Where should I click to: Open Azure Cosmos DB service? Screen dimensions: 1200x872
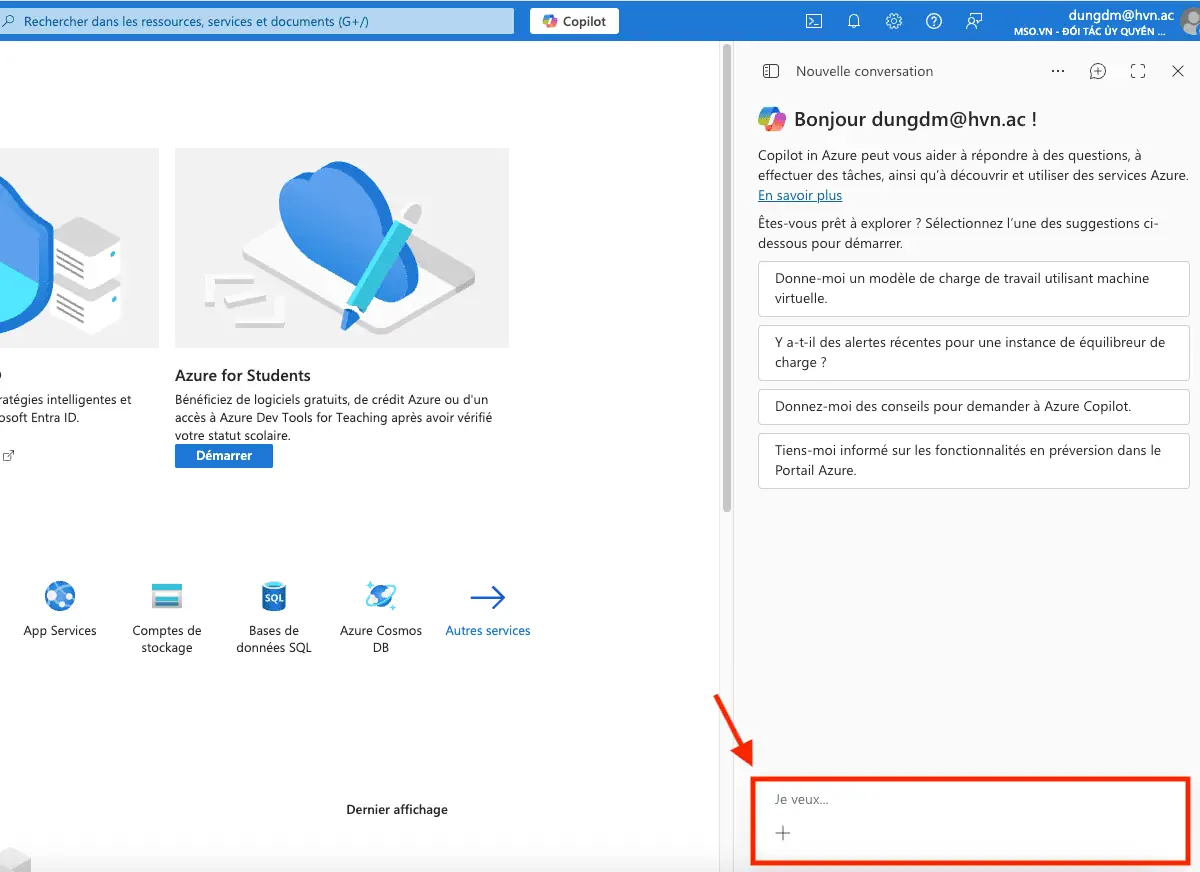[x=381, y=597]
